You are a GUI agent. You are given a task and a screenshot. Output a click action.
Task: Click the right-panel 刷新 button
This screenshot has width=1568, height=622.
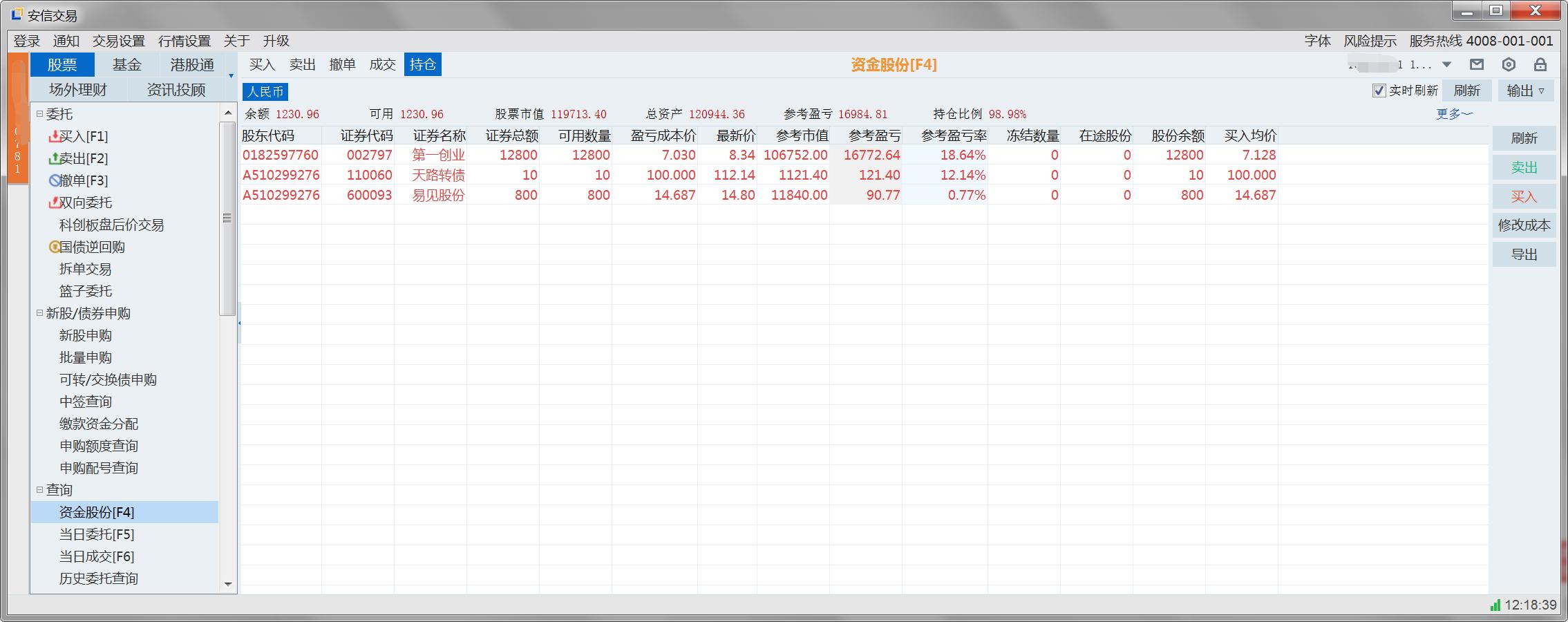(x=1524, y=138)
